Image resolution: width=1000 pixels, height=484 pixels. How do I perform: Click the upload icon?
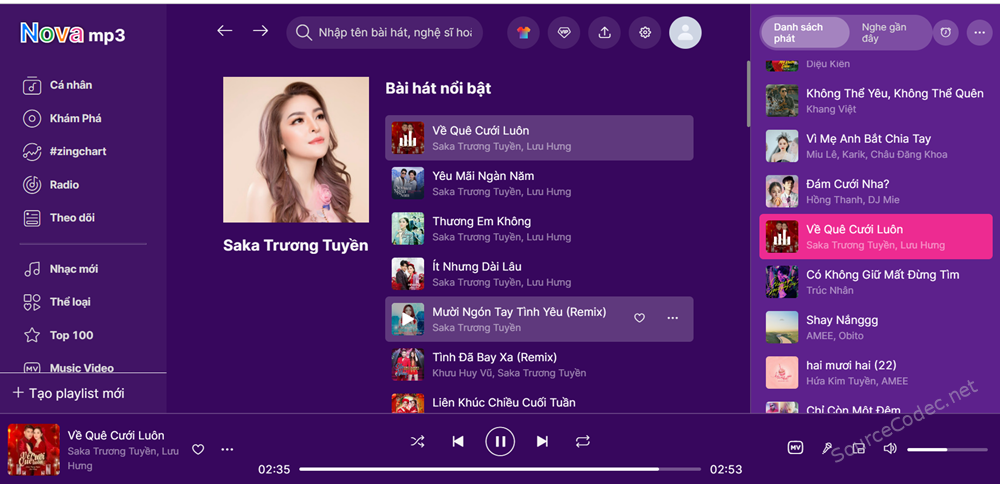click(x=605, y=33)
